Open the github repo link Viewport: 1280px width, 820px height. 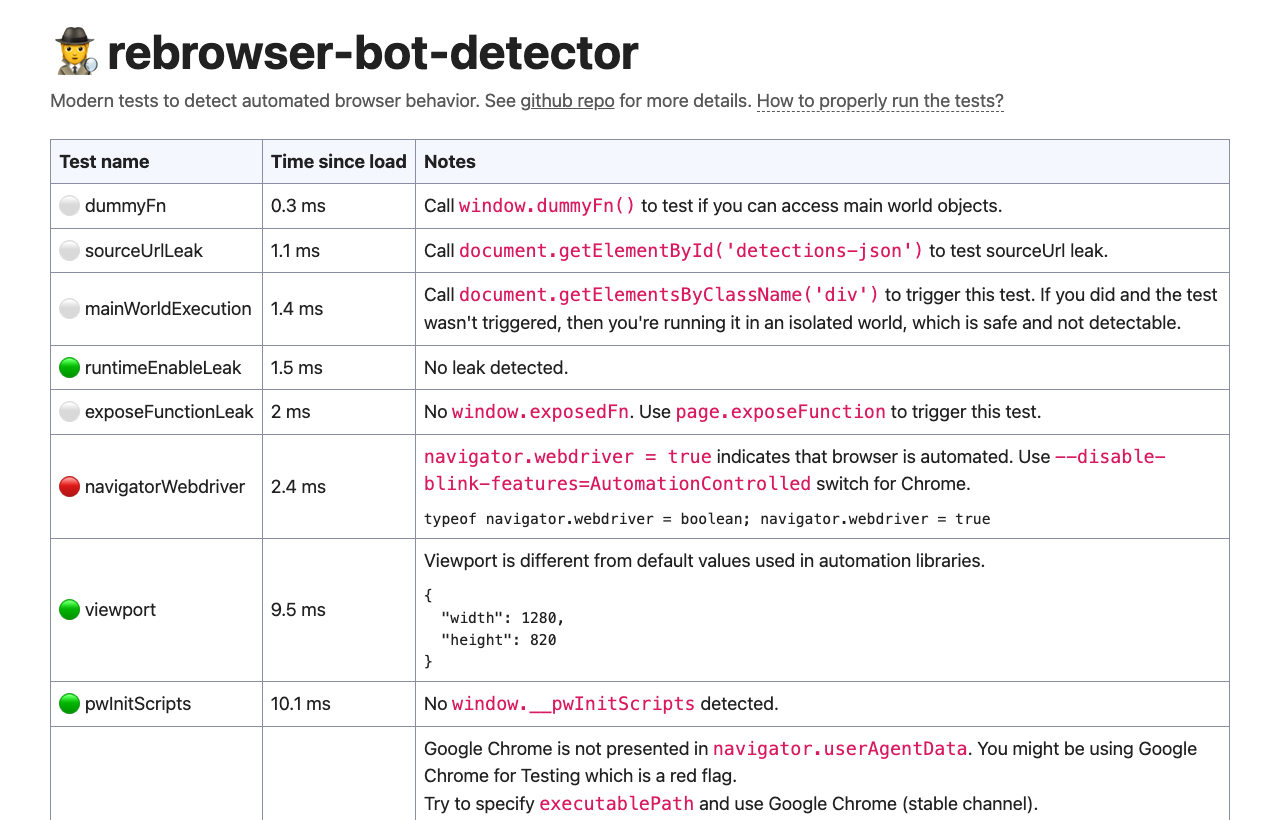pos(567,101)
